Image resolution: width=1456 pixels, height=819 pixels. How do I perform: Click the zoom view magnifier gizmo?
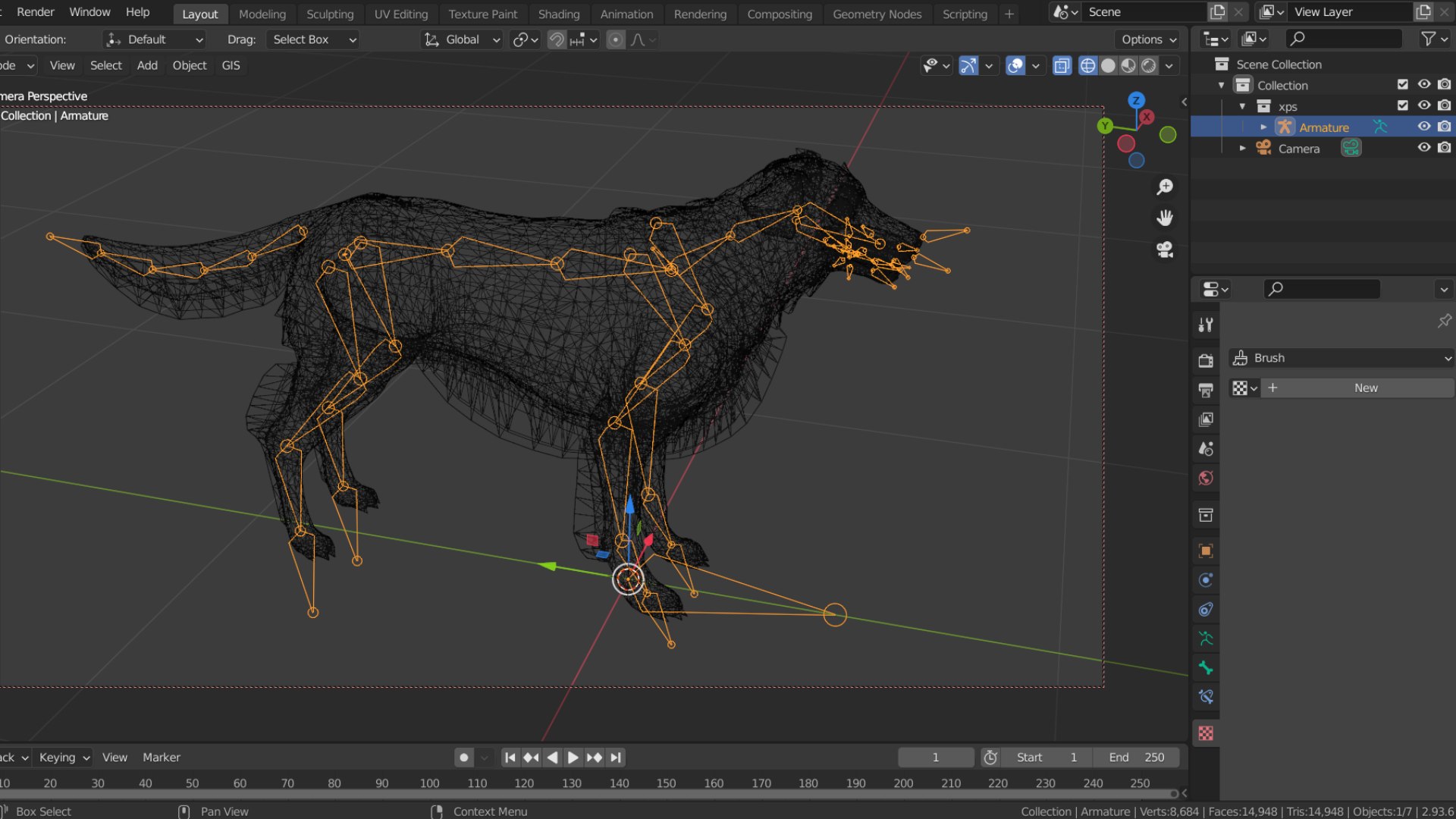pos(1165,187)
